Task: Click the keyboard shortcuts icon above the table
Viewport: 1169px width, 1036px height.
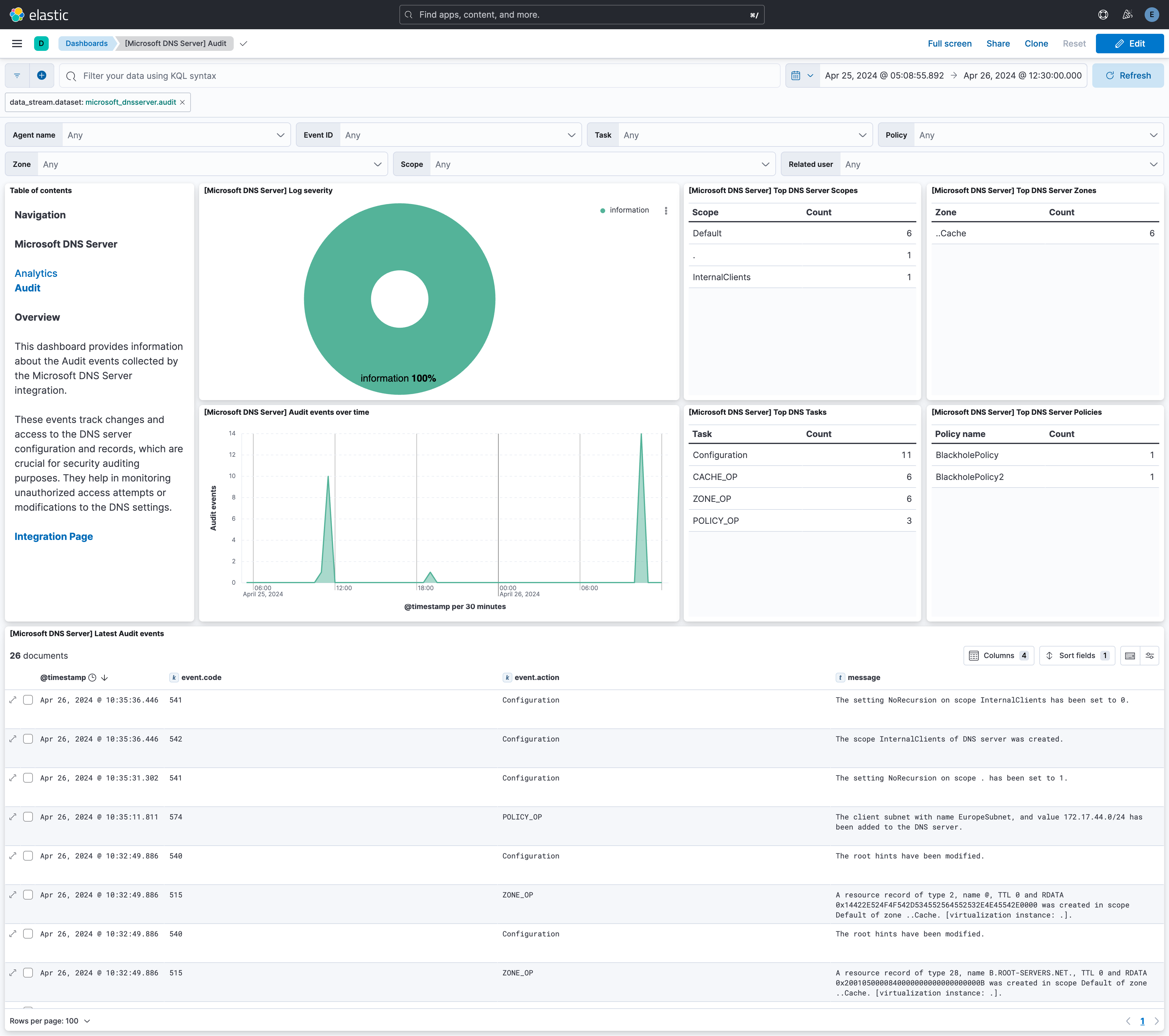Action: 1130,656
